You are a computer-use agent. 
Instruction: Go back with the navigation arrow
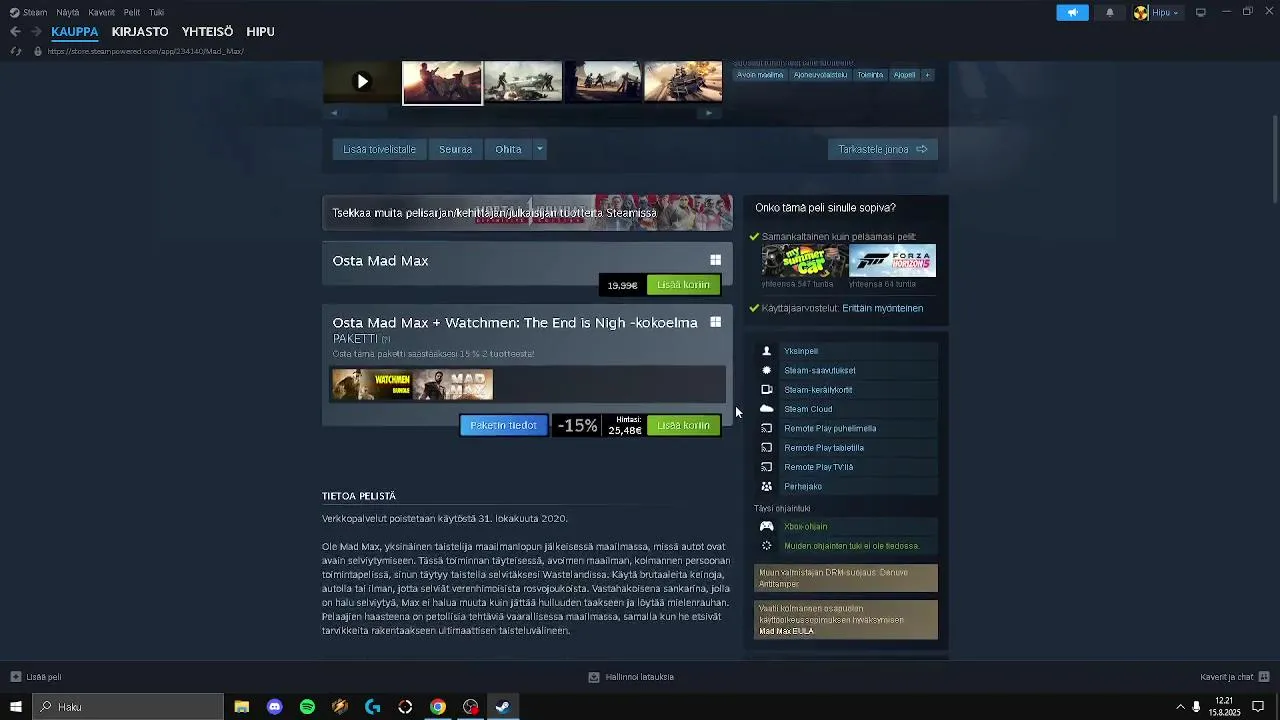coord(15,32)
